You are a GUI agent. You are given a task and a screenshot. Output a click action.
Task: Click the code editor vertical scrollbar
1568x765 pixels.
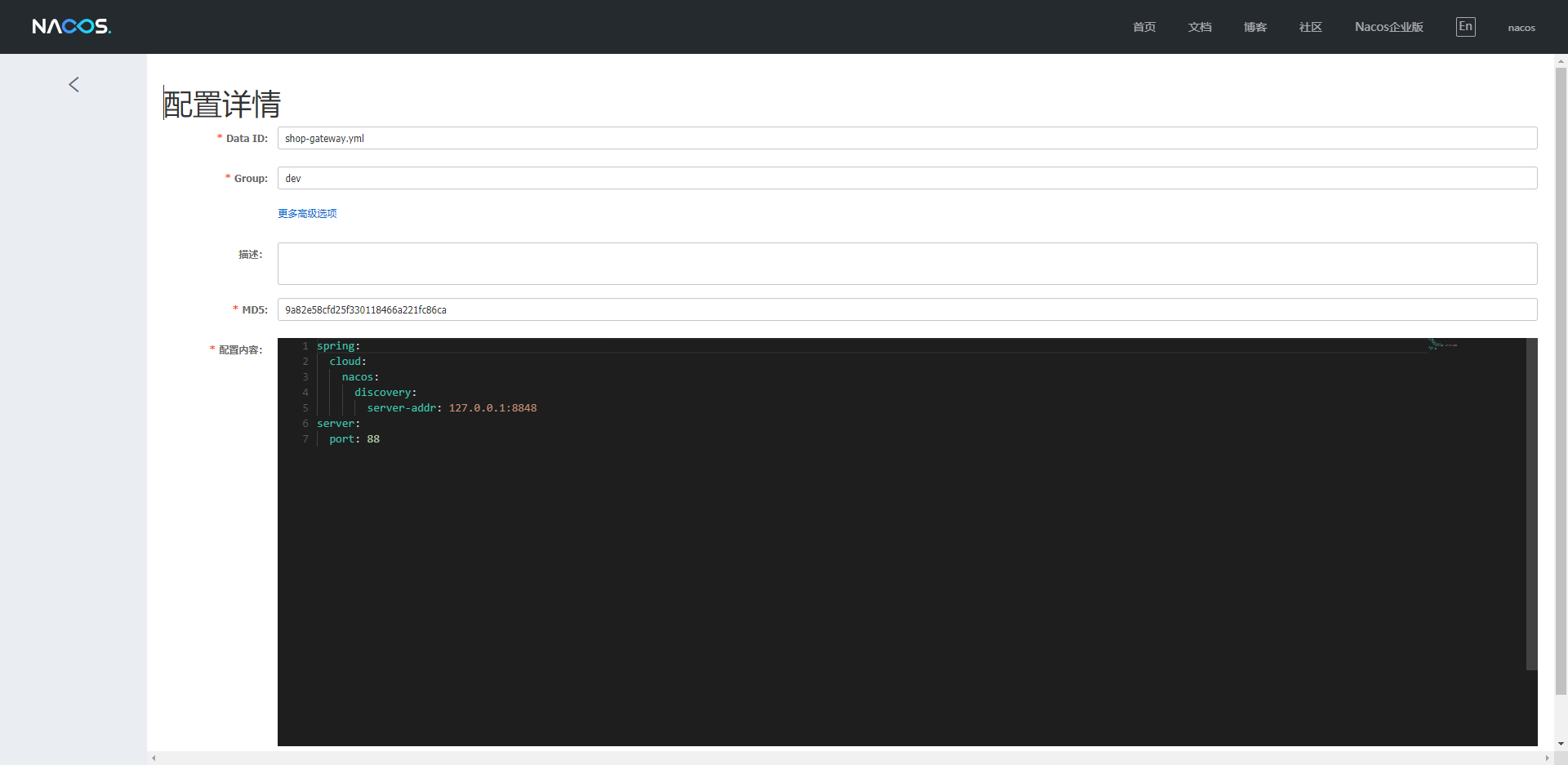click(x=1532, y=504)
